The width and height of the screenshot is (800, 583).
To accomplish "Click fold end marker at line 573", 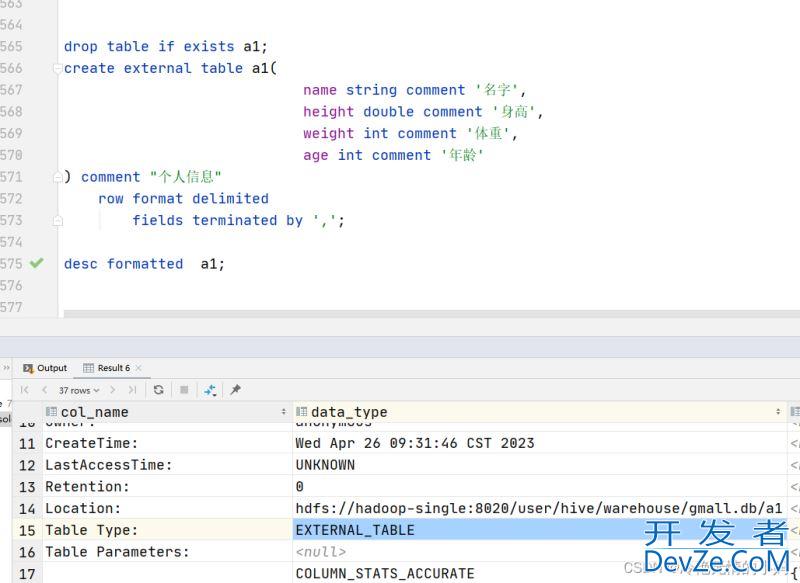I will tap(58, 220).
